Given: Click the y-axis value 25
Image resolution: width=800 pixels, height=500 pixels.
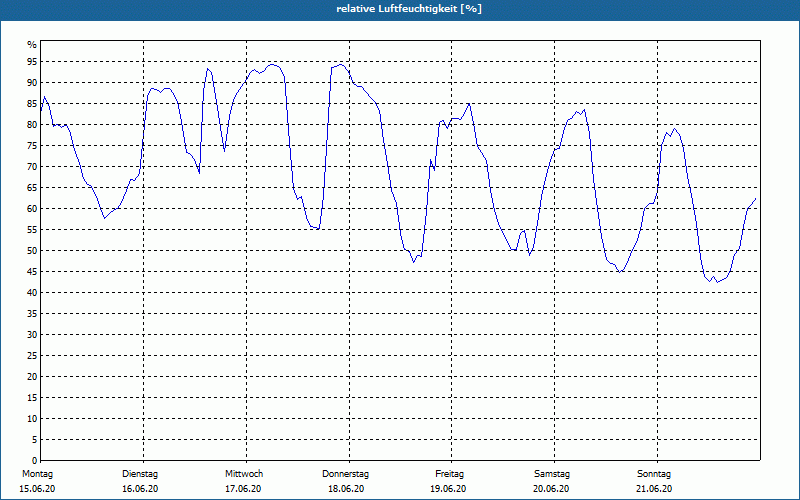Looking at the screenshot, I should [32, 356].
